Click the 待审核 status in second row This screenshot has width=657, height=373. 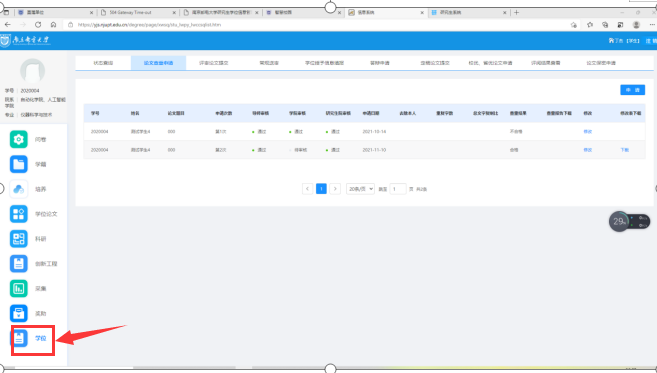[x=300, y=150]
